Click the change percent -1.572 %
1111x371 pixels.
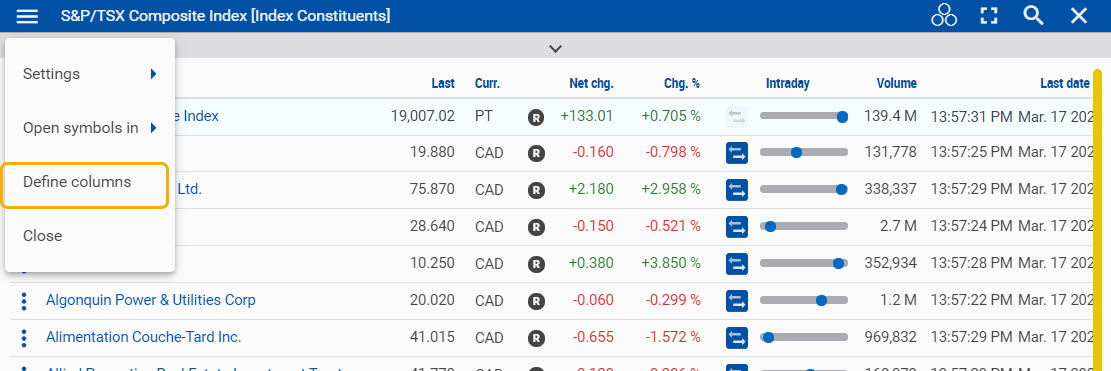[672, 337]
